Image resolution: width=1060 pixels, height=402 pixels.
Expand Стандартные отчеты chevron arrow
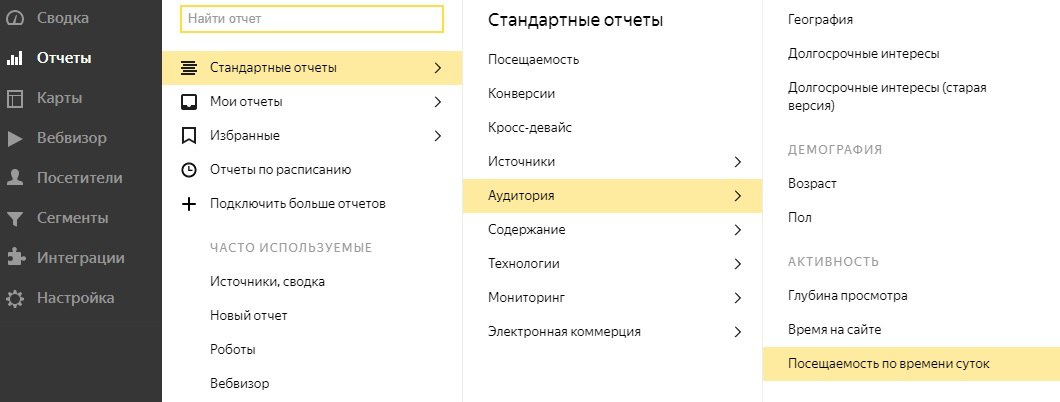click(x=437, y=68)
